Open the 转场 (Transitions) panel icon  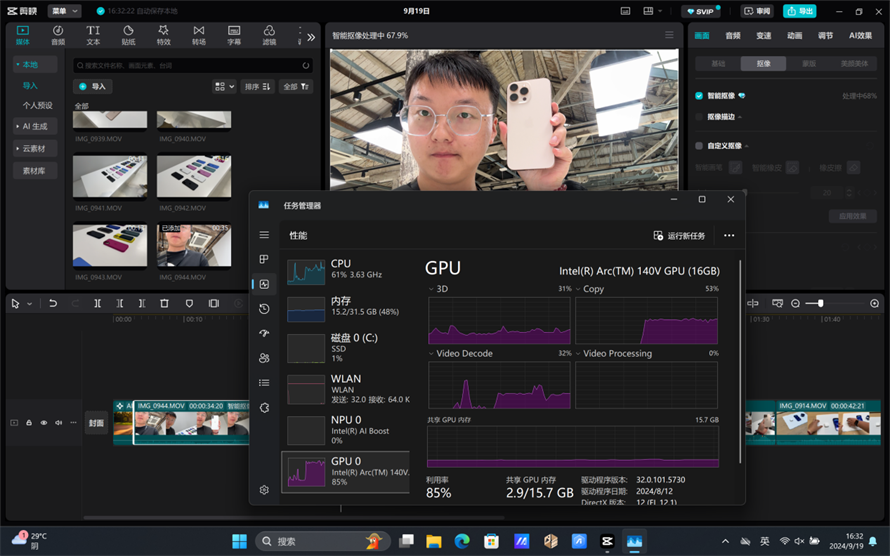pyautogui.click(x=198, y=35)
